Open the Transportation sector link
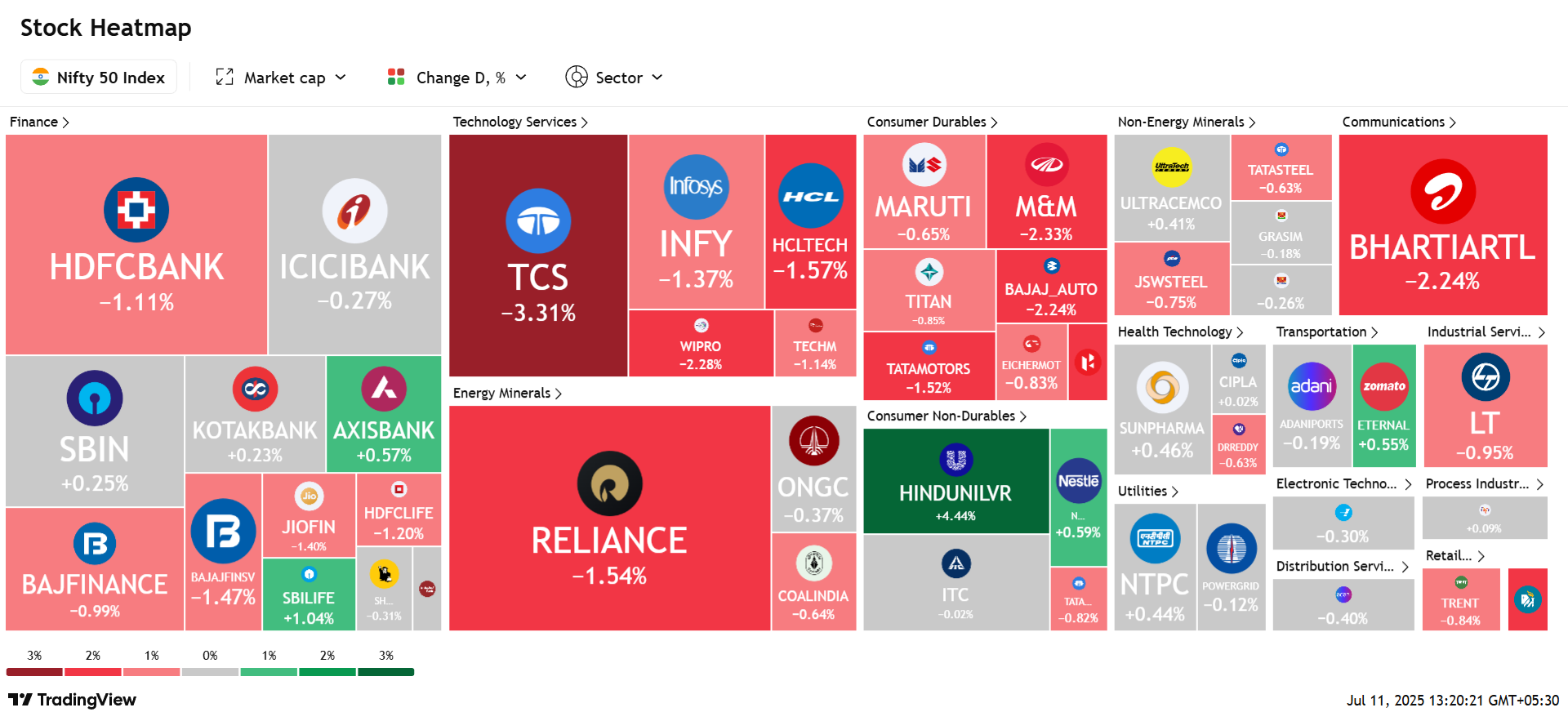Screen dimensions: 1568x721 tap(1327, 332)
